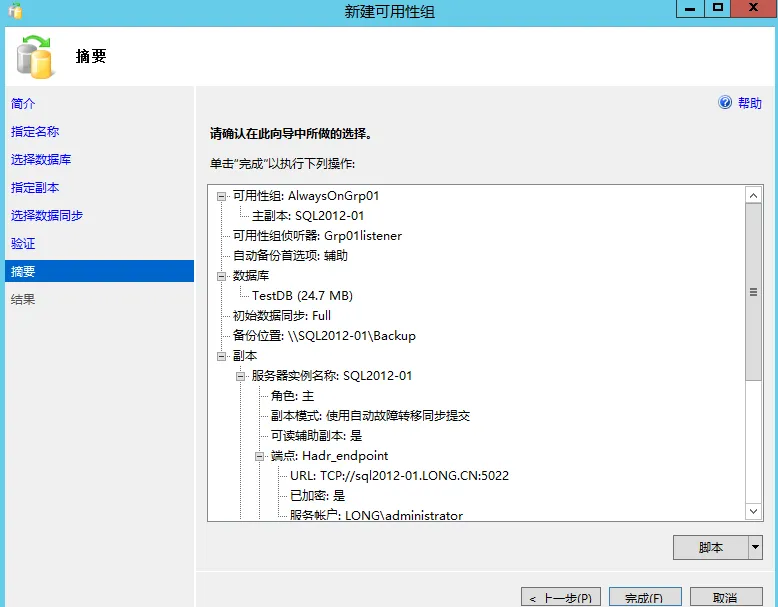Collapse the 服务器实例名称: SQL2012-01 node
Viewport: 778px width, 607px height.
point(240,376)
